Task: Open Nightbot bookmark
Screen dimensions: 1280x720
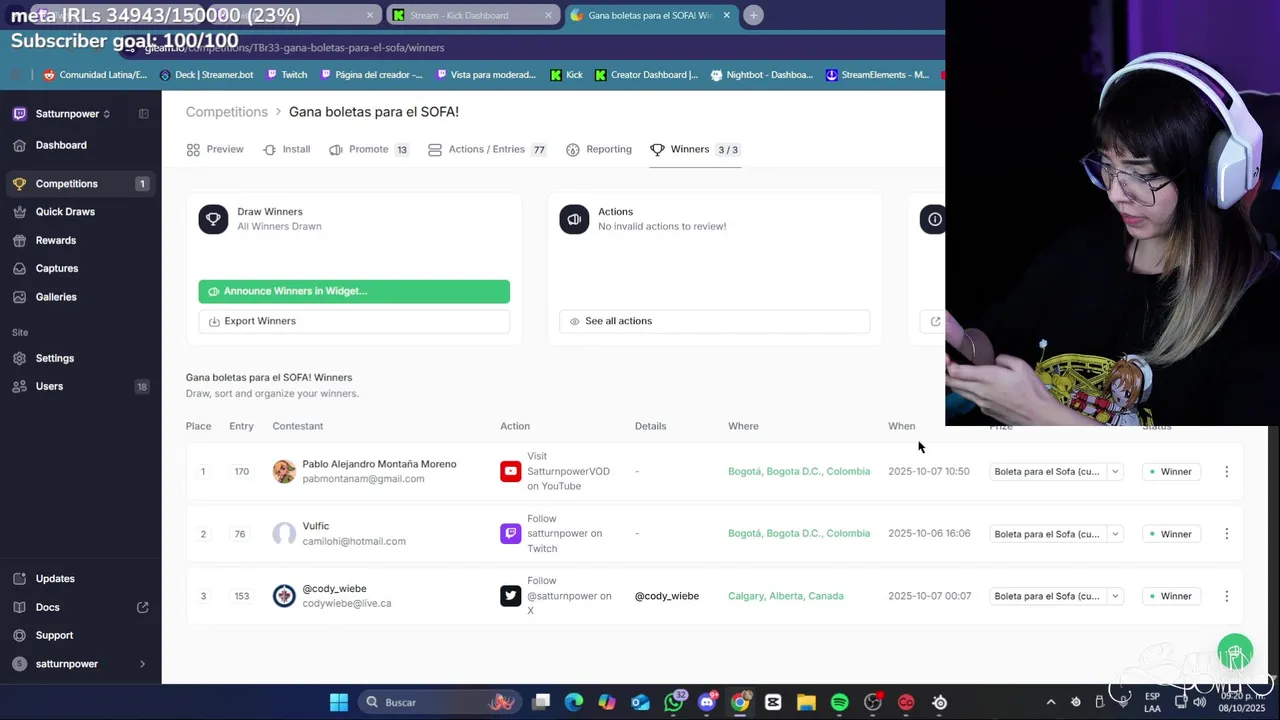Action: (761, 75)
